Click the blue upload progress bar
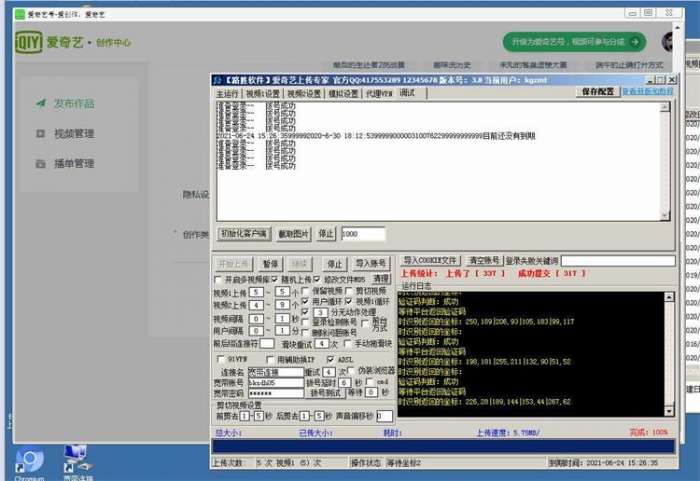The width and height of the screenshot is (700, 481). [444, 447]
